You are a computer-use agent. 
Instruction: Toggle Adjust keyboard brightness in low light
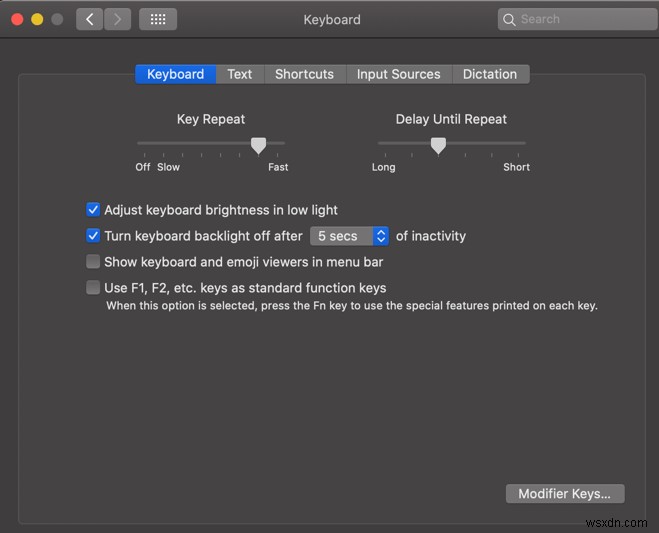point(93,210)
